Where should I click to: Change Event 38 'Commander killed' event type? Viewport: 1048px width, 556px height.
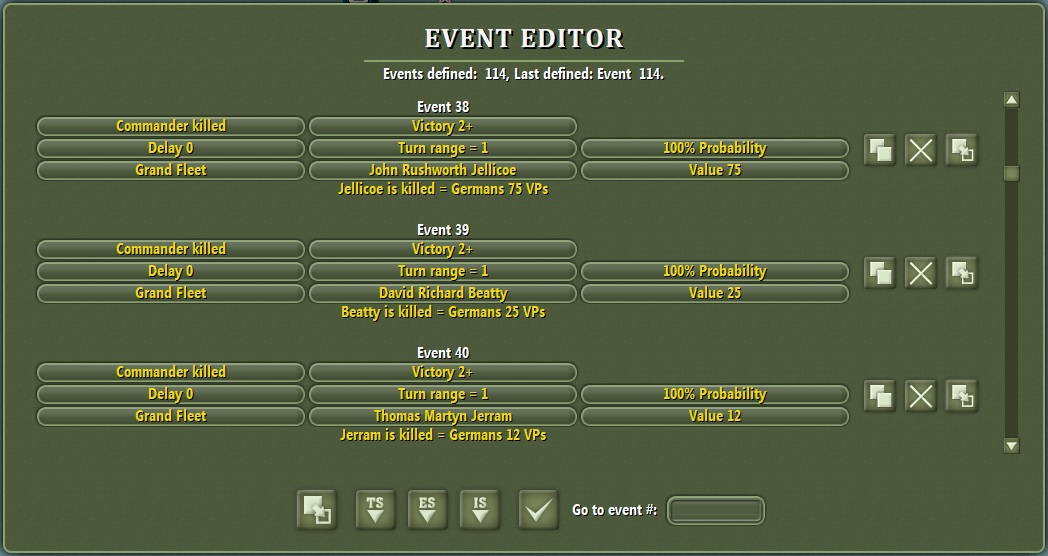pyautogui.click(x=170, y=126)
